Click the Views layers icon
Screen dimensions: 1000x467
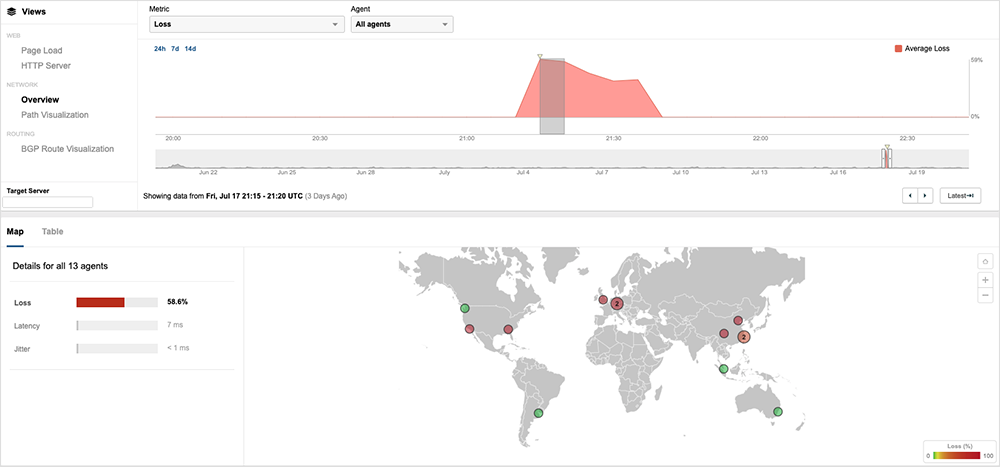(11, 12)
